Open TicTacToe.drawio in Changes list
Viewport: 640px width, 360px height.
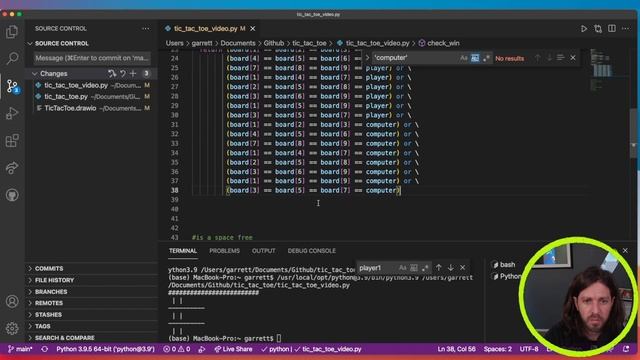click(x=92, y=108)
